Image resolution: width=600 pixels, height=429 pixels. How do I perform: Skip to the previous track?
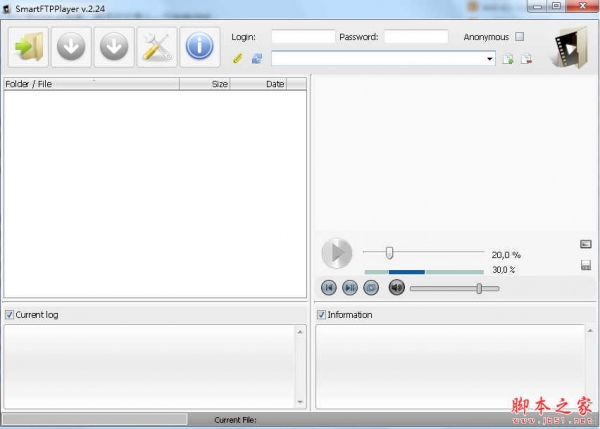tap(329, 288)
